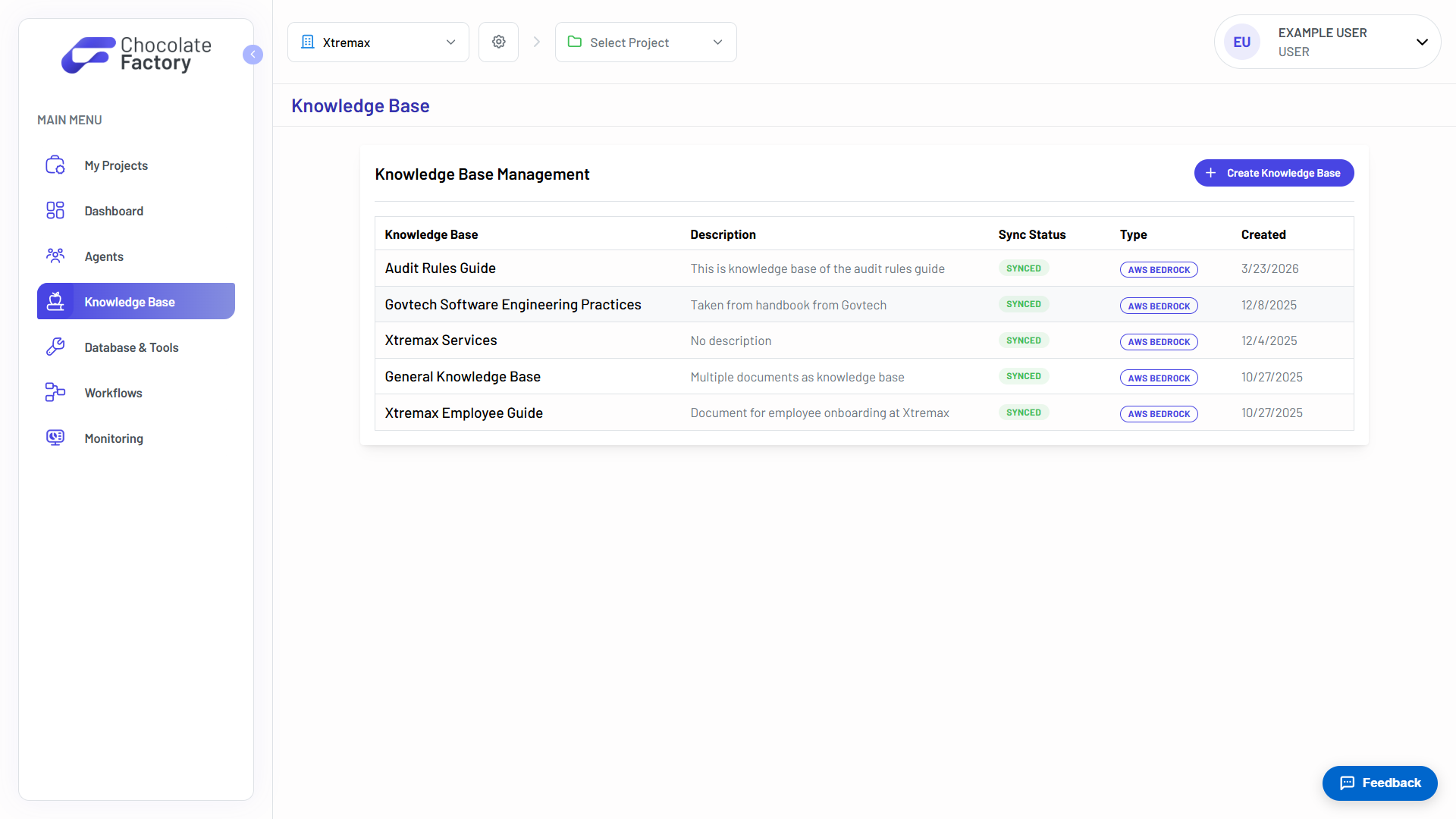Click the Sync Status column header
This screenshot has width=1456, height=819.
pos(1031,234)
